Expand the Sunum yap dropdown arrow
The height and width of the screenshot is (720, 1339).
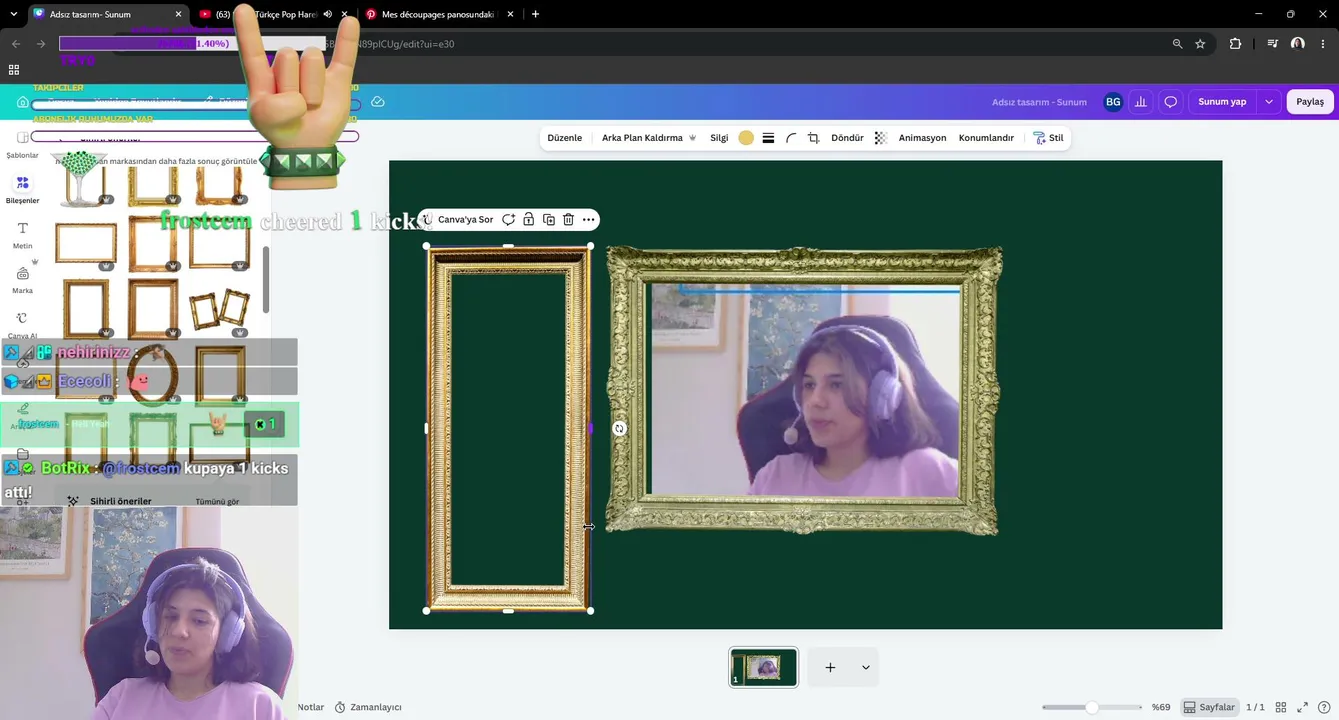click(1269, 102)
